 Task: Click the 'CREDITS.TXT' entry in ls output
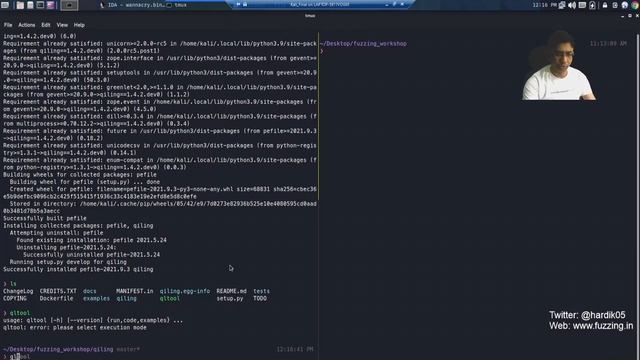[58, 291]
